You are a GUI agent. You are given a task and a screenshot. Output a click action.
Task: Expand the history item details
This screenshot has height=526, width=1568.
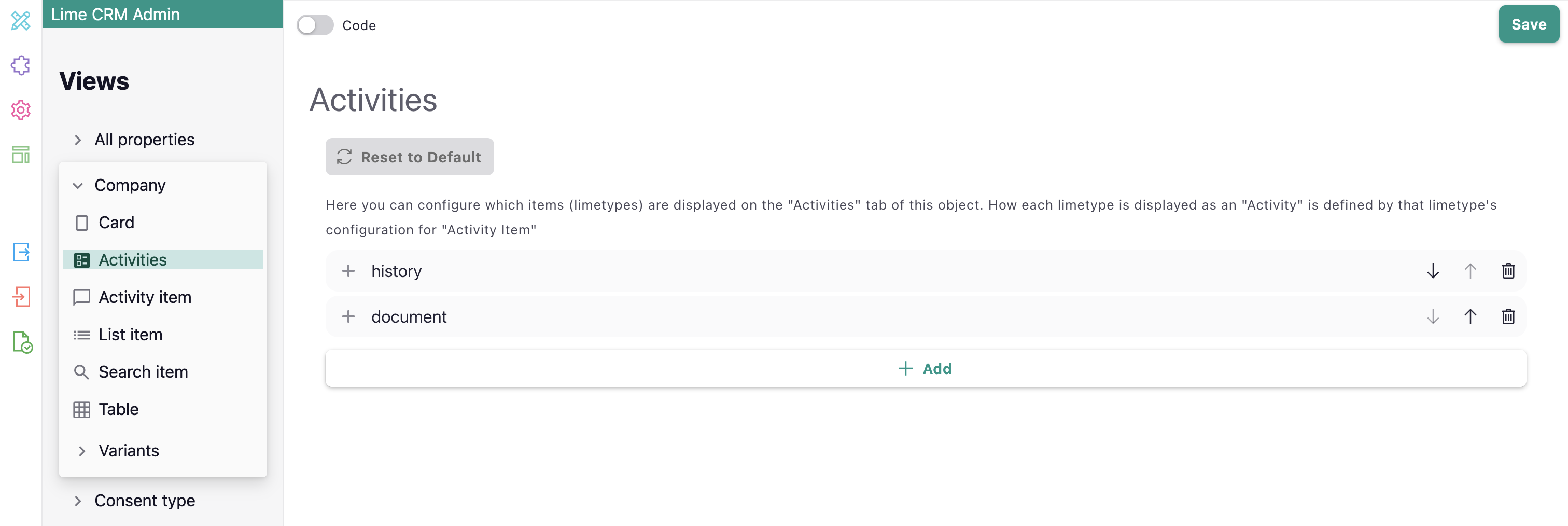[348, 271]
